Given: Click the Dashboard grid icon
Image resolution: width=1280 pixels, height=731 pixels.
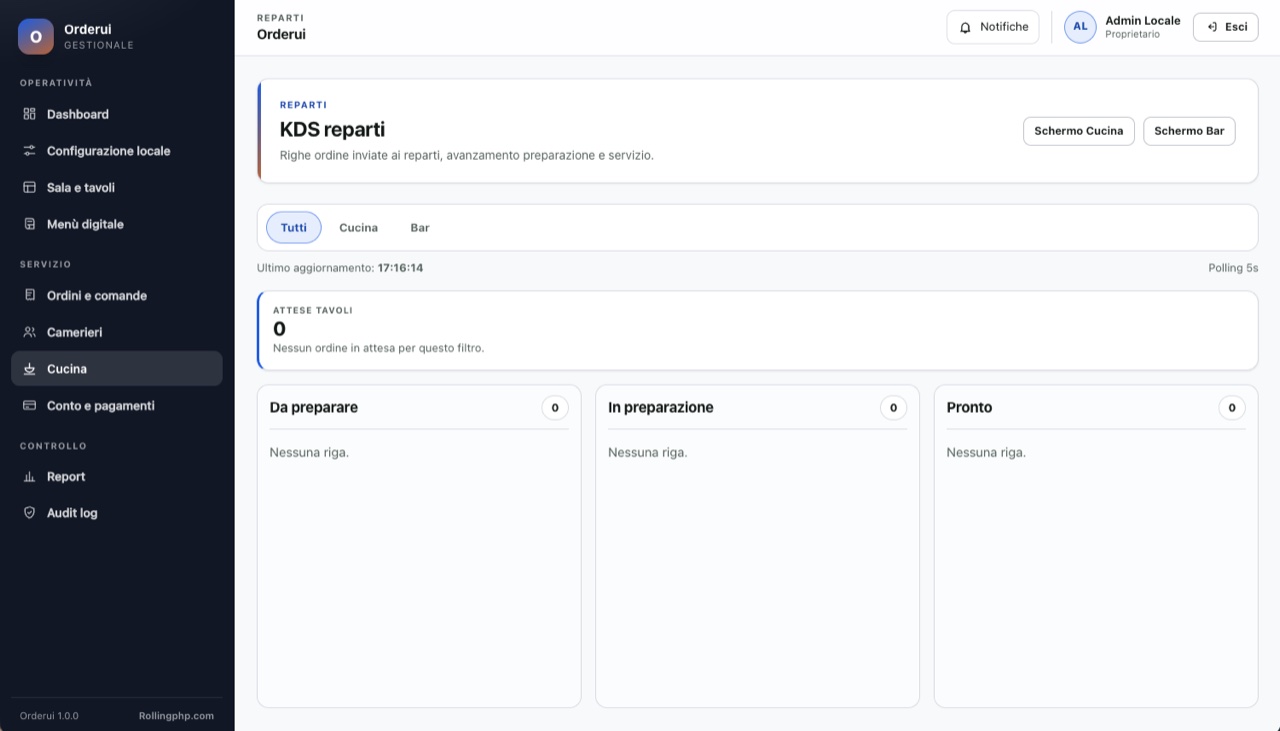Looking at the screenshot, I should coord(29,114).
